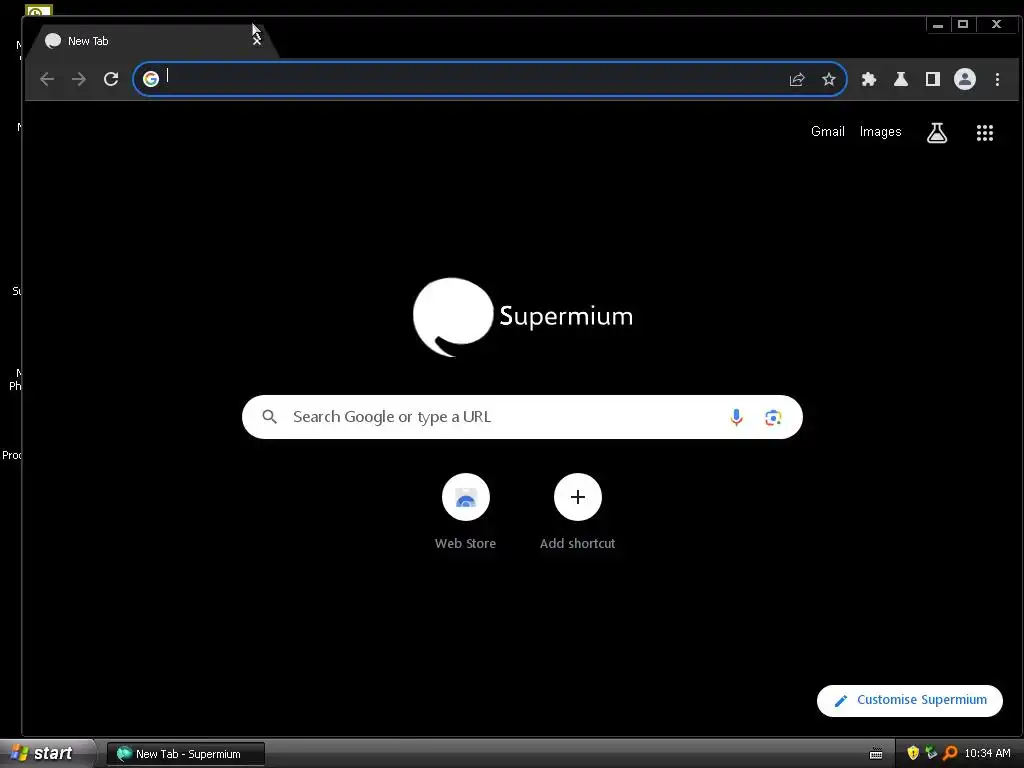Minimize the Supermium window
The height and width of the screenshot is (768, 1024).
click(938, 25)
